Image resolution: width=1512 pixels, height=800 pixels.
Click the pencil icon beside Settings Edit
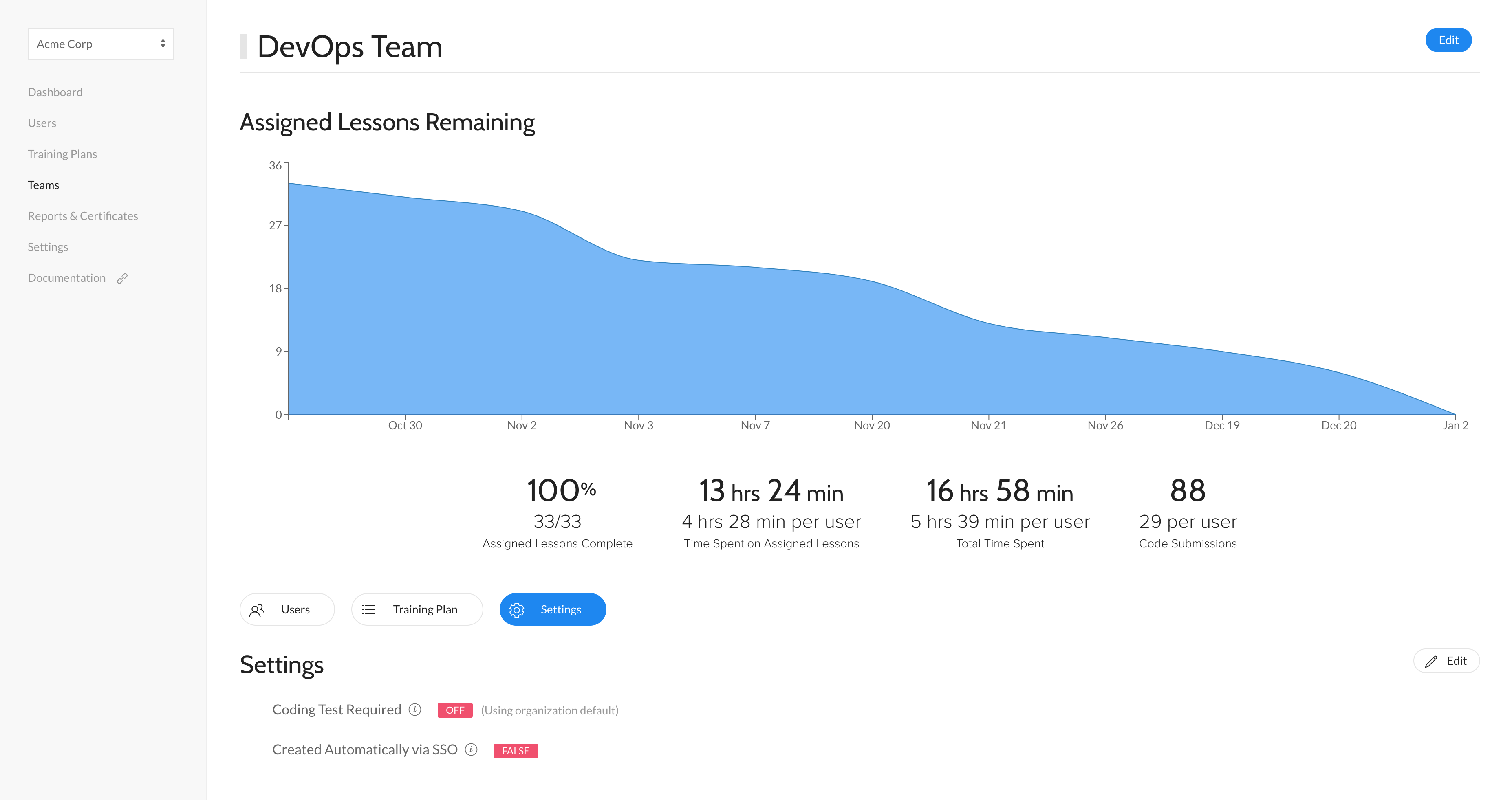pos(1431,662)
